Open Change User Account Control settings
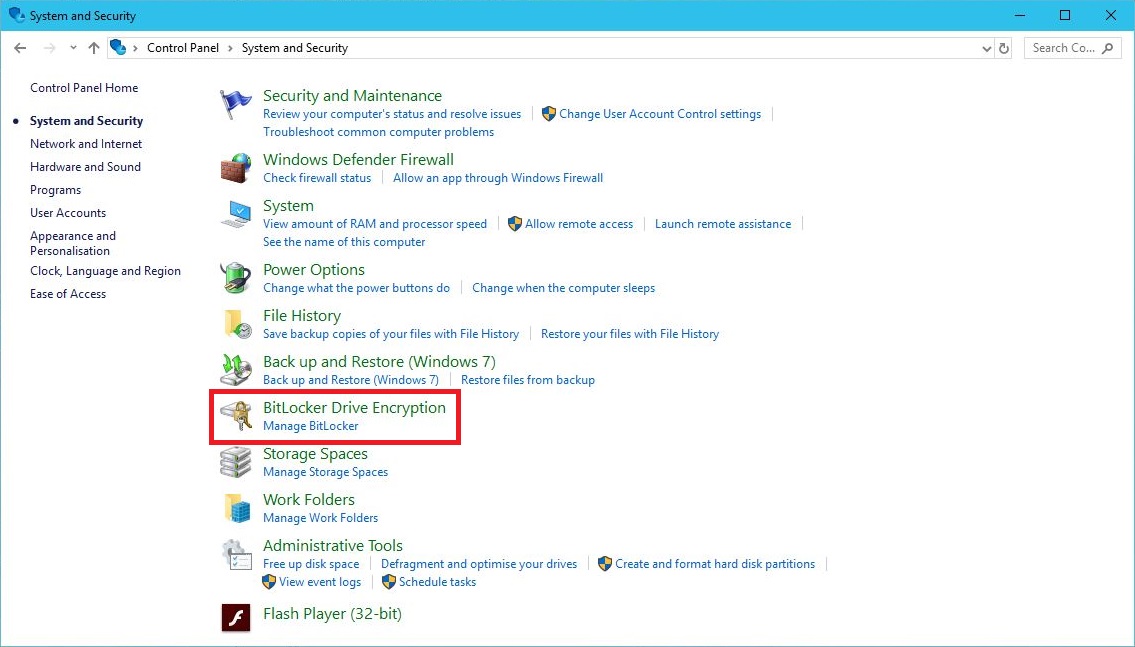The height and width of the screenshot is (647, 1135). [660, 114]
